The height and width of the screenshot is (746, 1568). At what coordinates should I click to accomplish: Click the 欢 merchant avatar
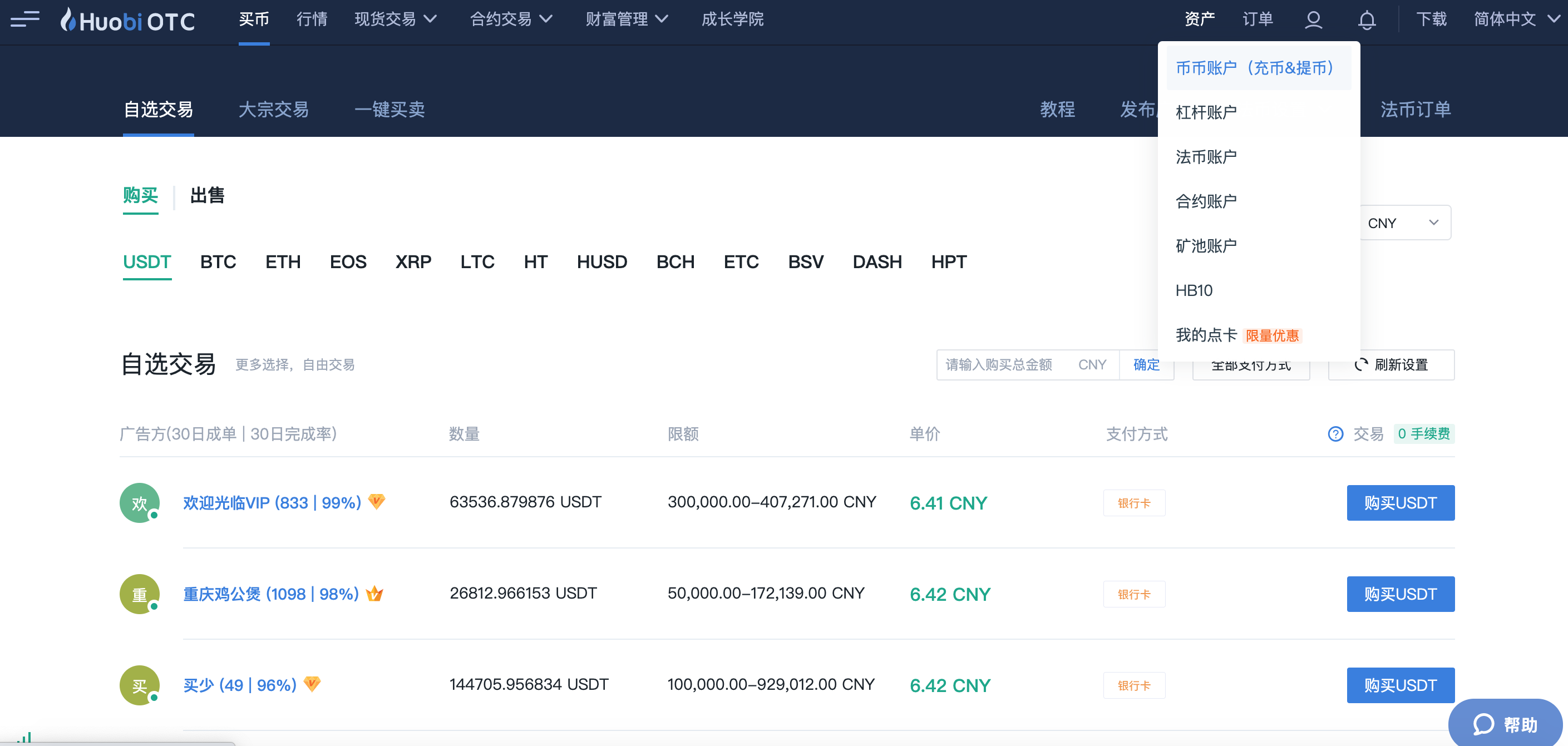click(140, 502)
